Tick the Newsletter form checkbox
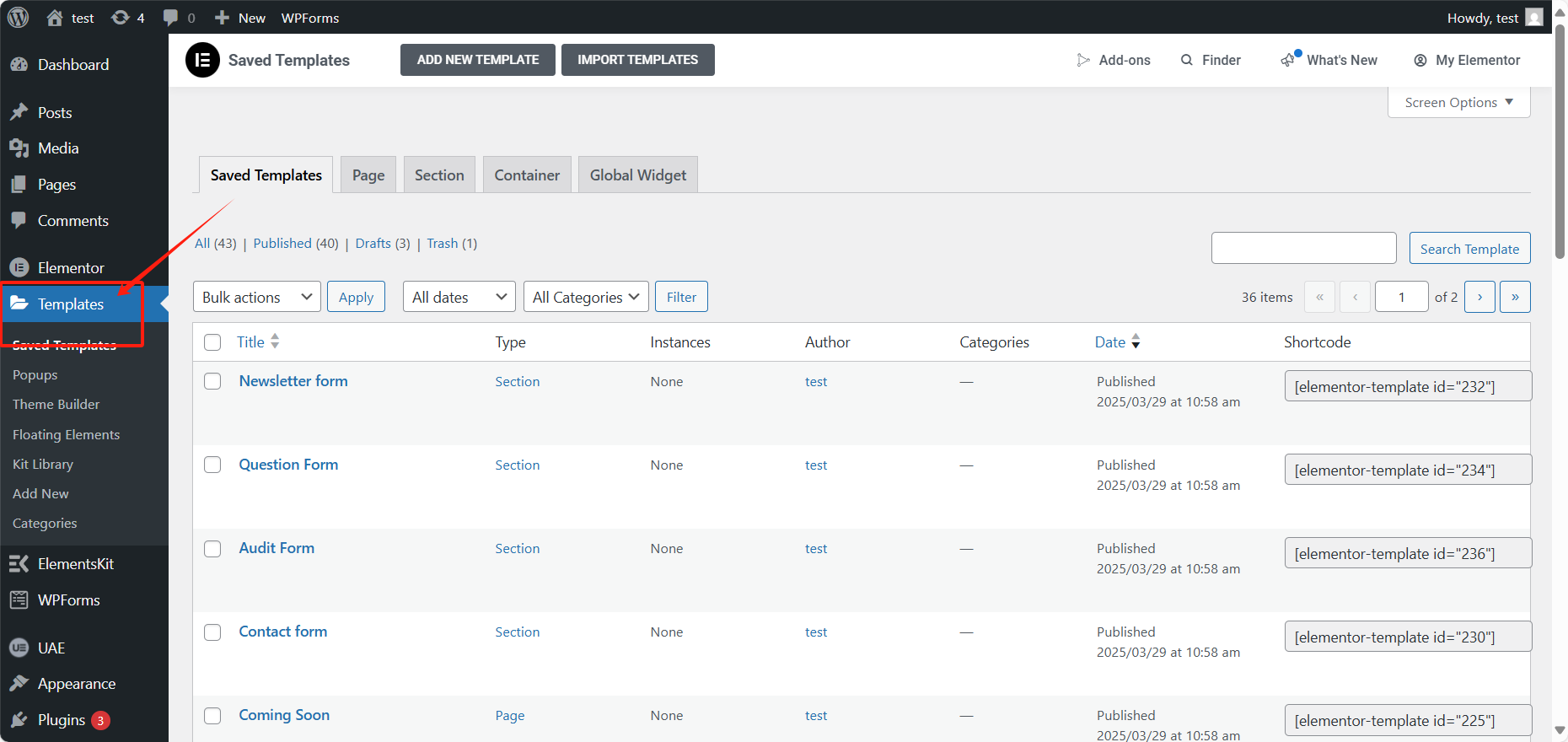The width and height of the screenshot is (1568, 742). pos(212,381)
